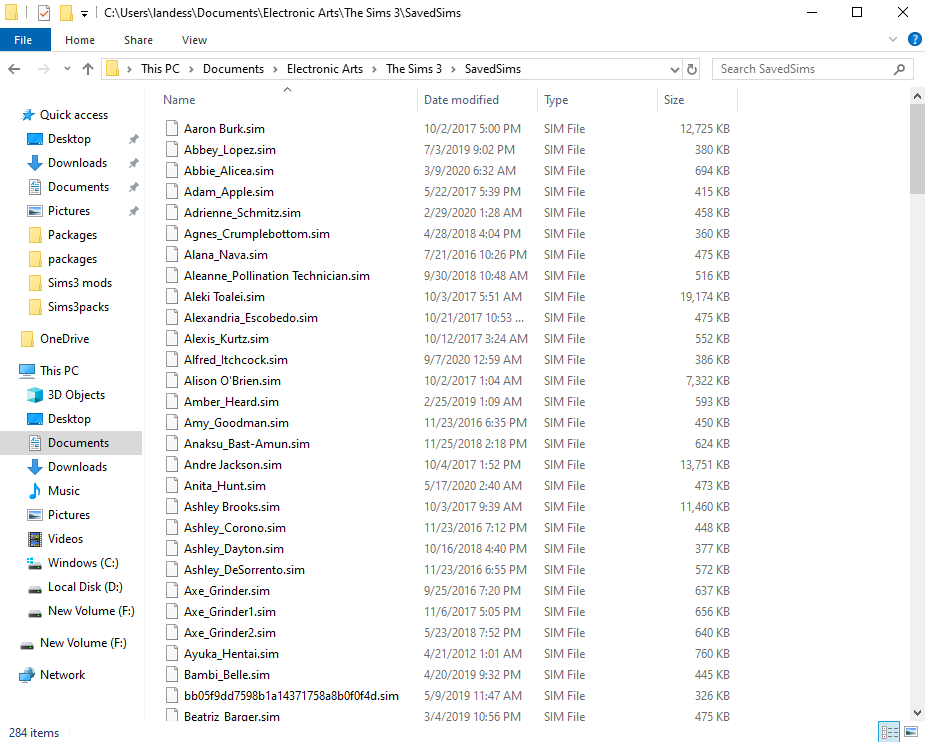The image size is (925, 742).
Task: Select Amber_Heard.sim file
Action: point(231,402)
